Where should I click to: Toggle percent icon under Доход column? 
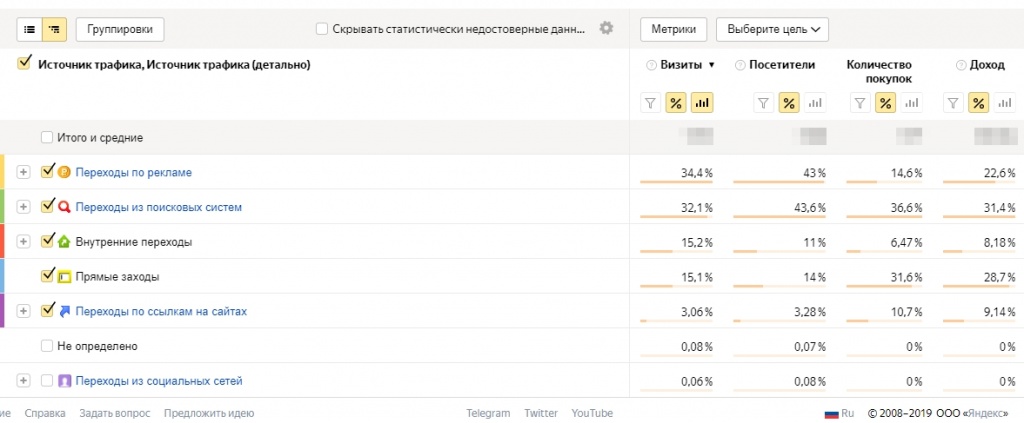(978, 103)
